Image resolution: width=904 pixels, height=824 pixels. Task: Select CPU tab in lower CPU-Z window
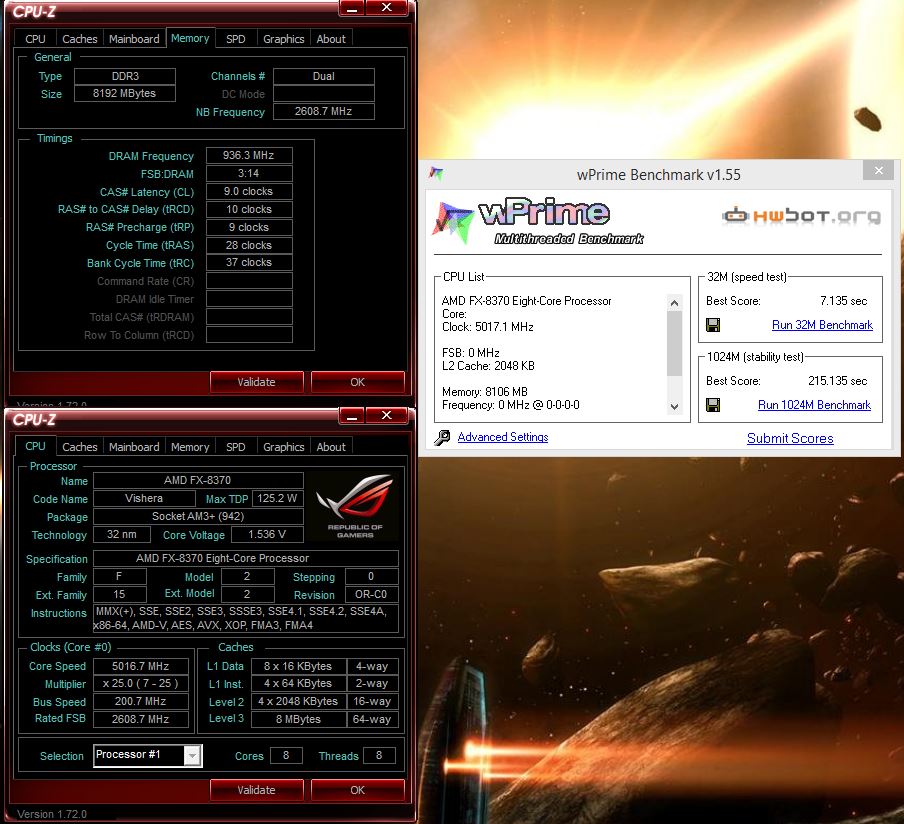[35, 446]
